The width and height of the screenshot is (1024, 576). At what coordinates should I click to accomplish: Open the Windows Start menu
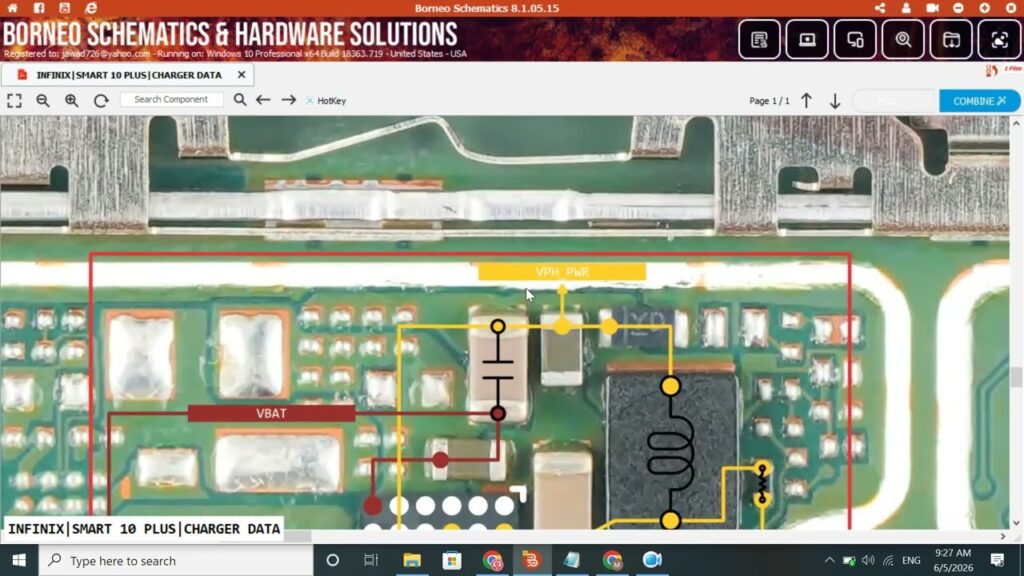click(19, 560)
